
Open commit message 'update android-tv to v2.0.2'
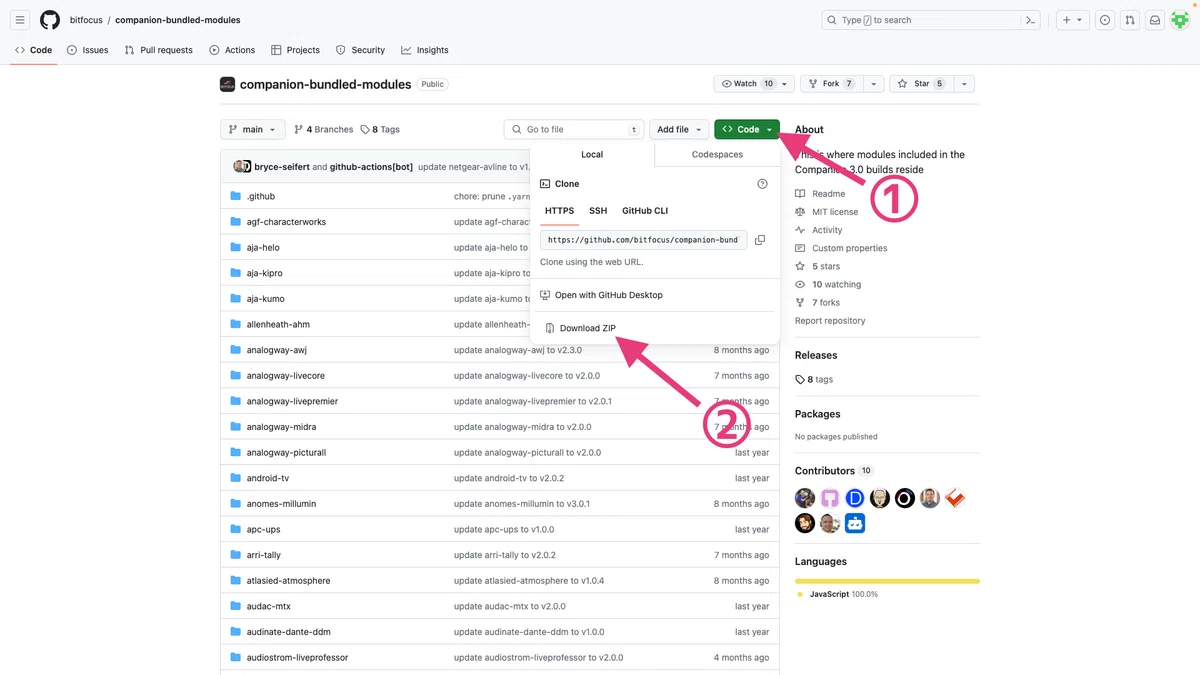(x=509, y=478)
